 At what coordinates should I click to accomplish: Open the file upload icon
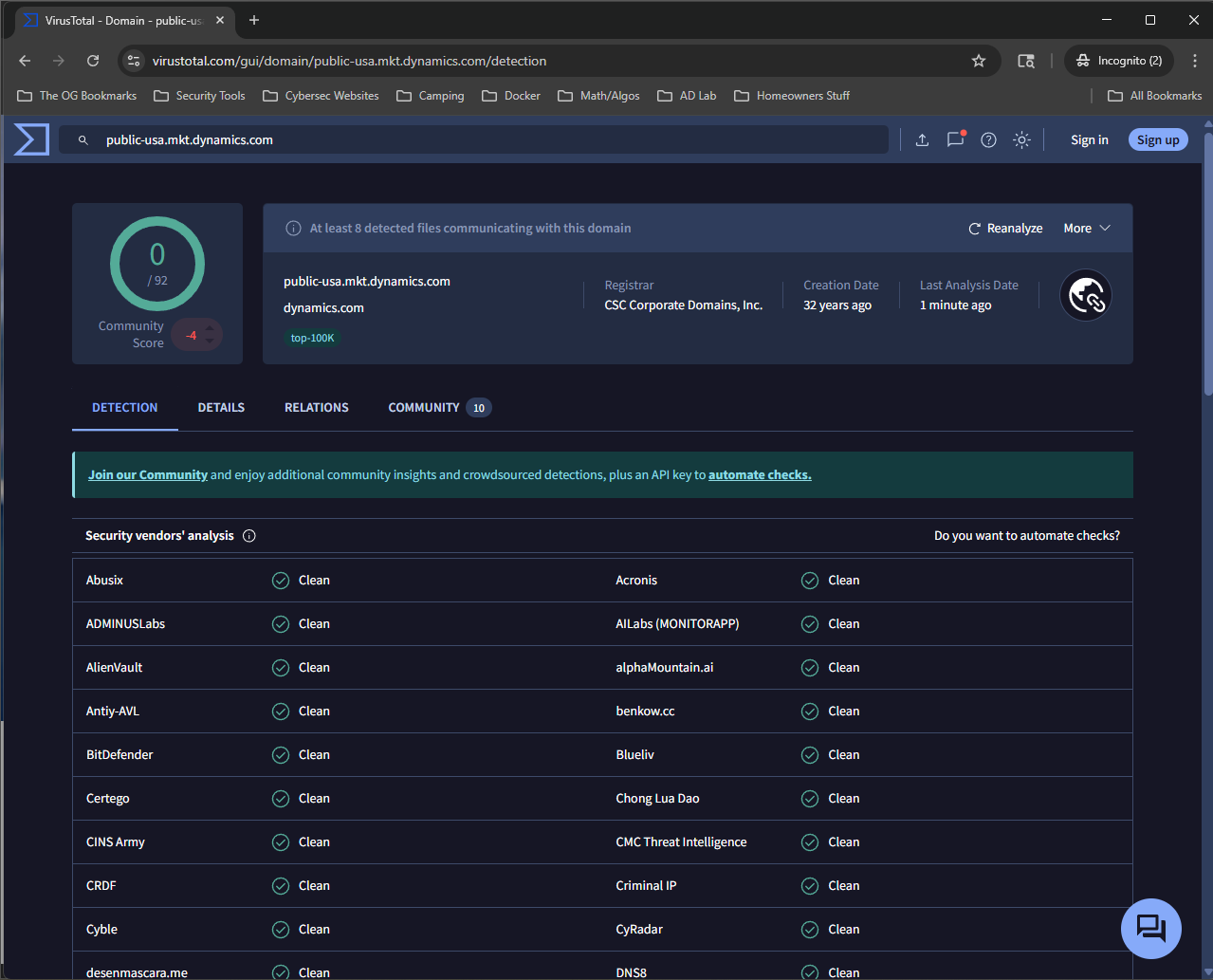coord(921,139)
